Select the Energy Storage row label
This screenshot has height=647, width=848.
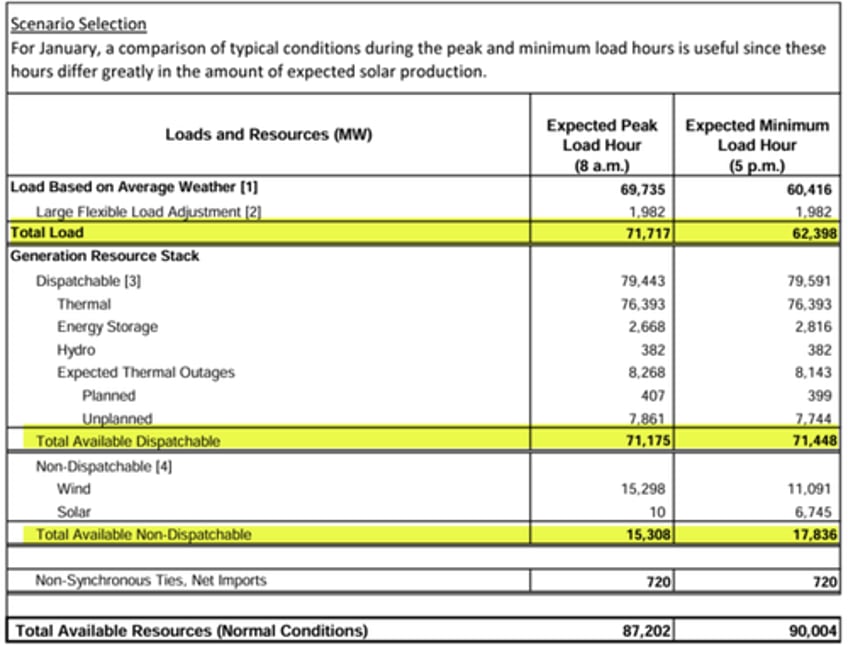108,327
